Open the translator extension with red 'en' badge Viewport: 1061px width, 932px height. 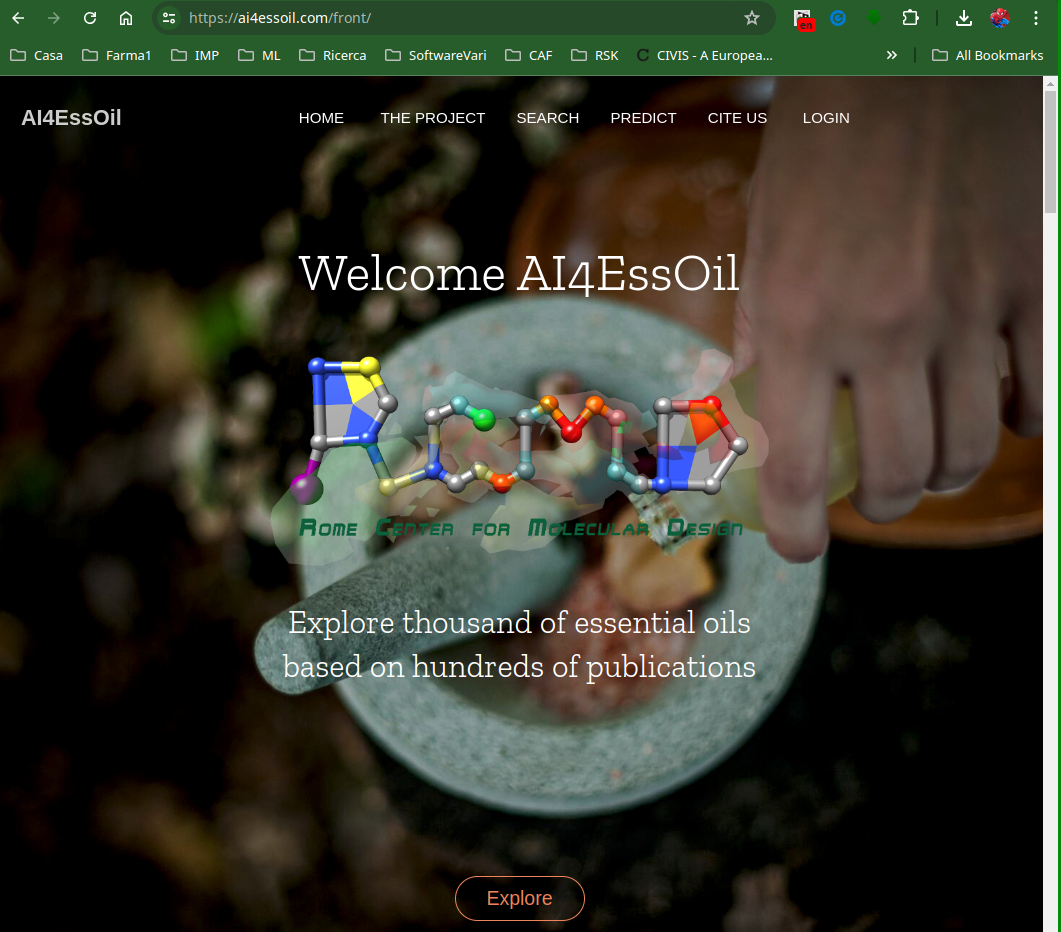click(803, 19)
